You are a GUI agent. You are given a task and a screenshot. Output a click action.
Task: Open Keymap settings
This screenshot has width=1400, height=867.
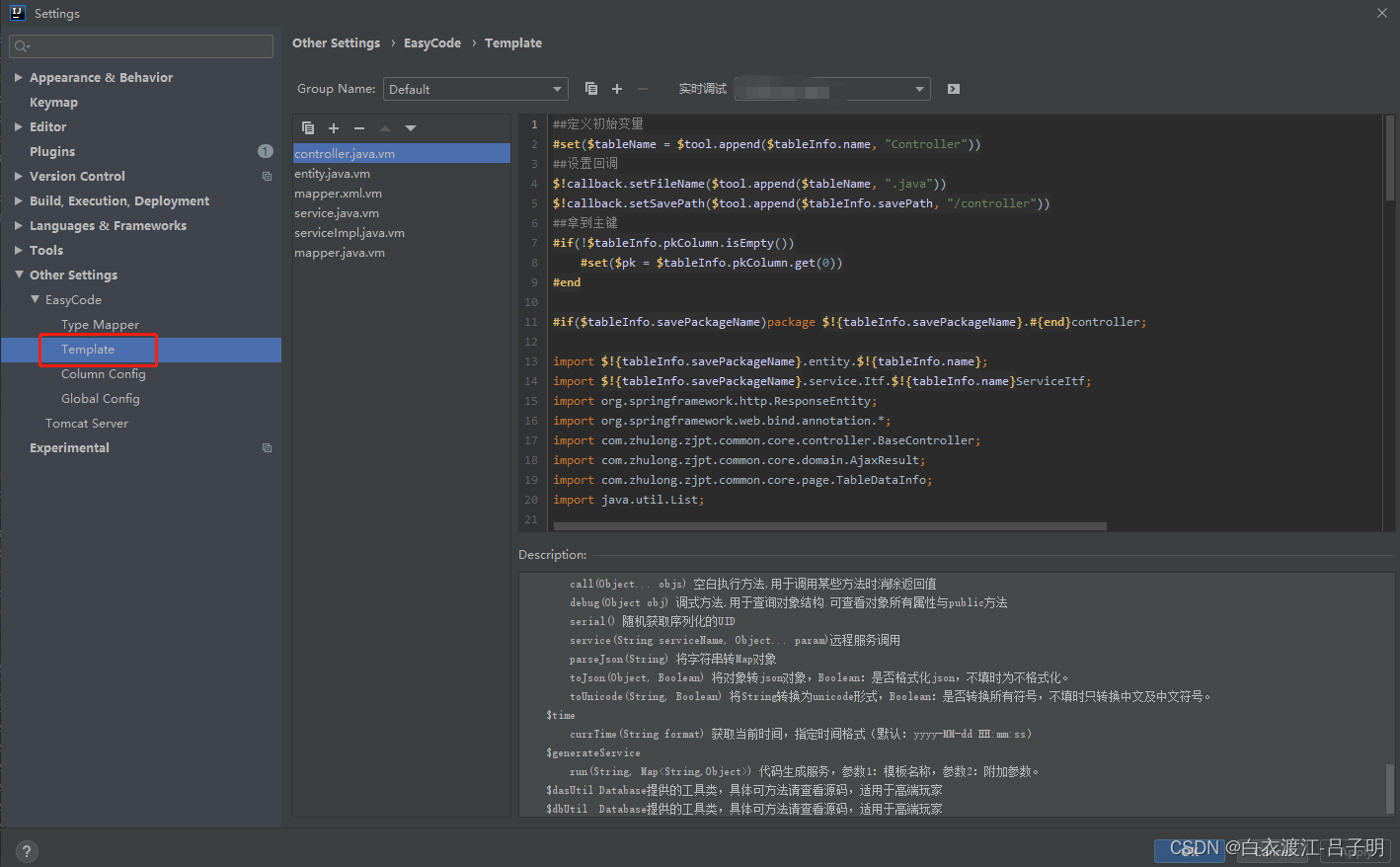53,102
